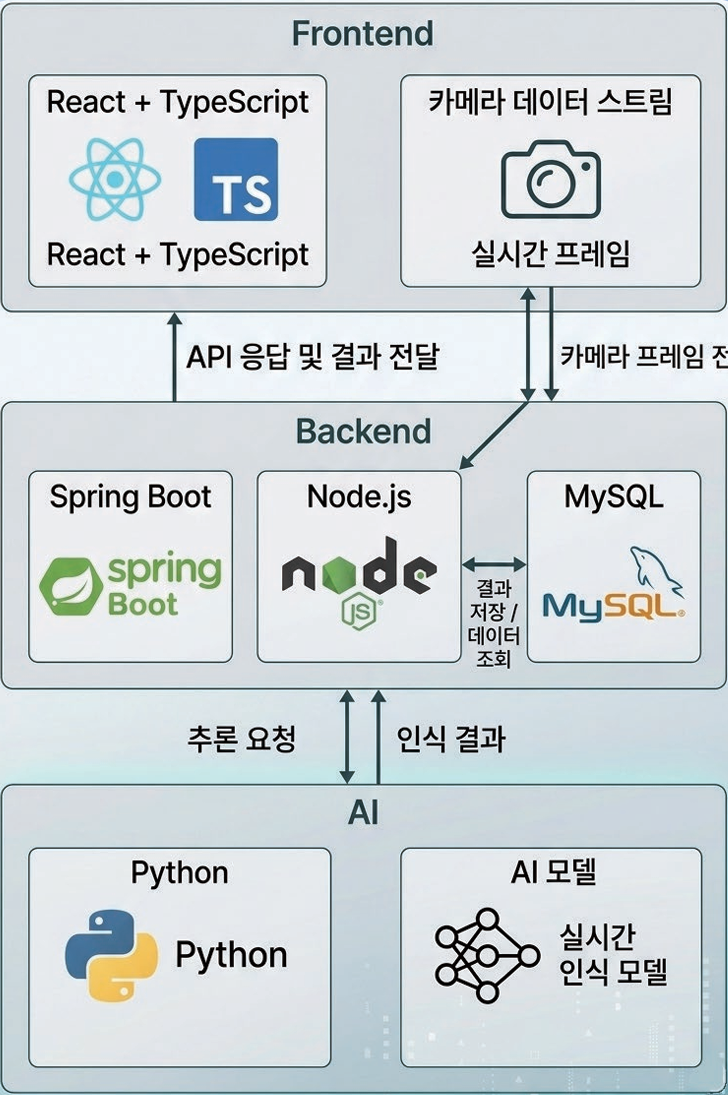Screen dimensions: 728x1095
Task: Click the MySQL card heading
Action: click(x=613, y=497)
